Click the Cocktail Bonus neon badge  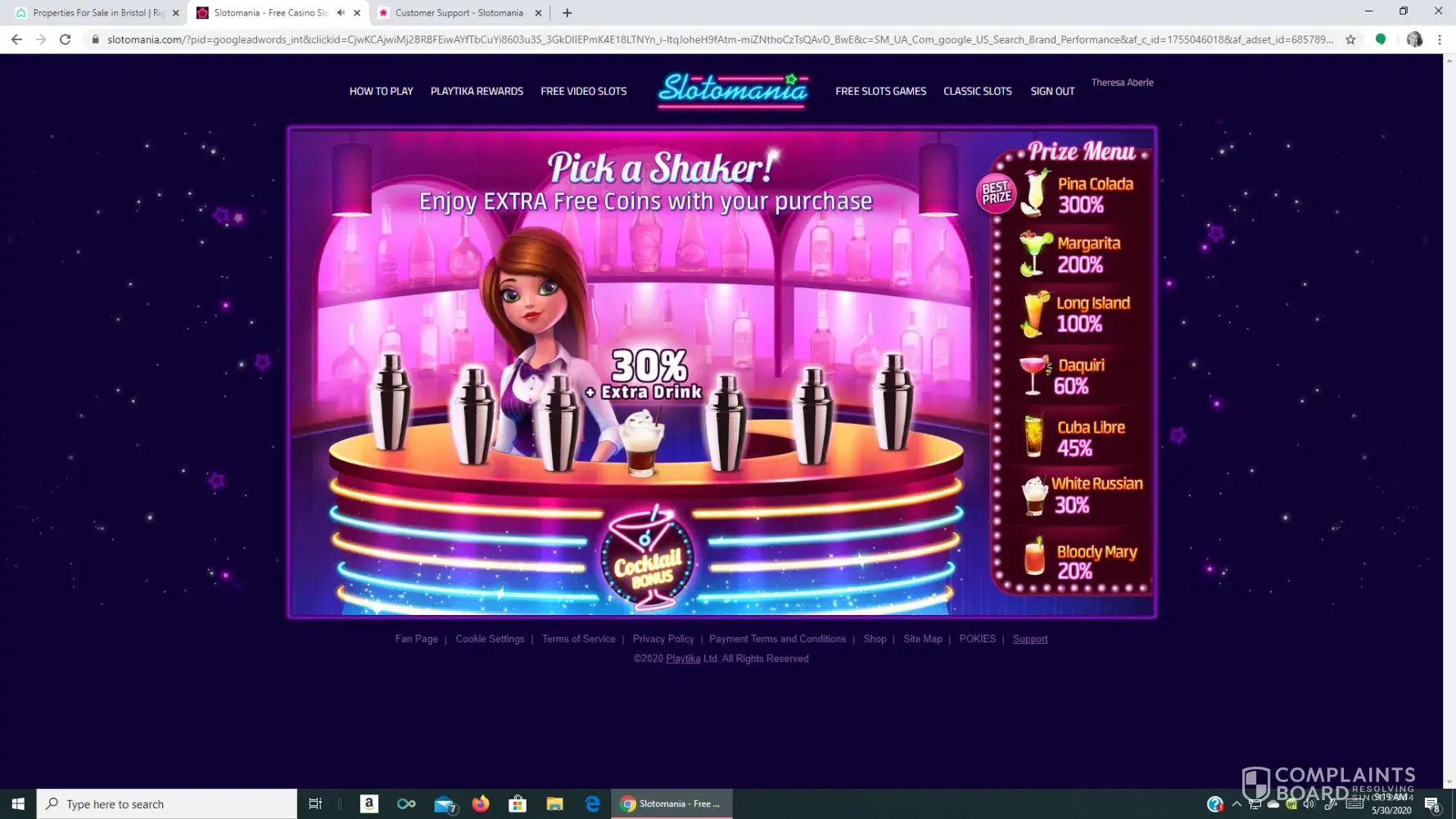(648, 558)
